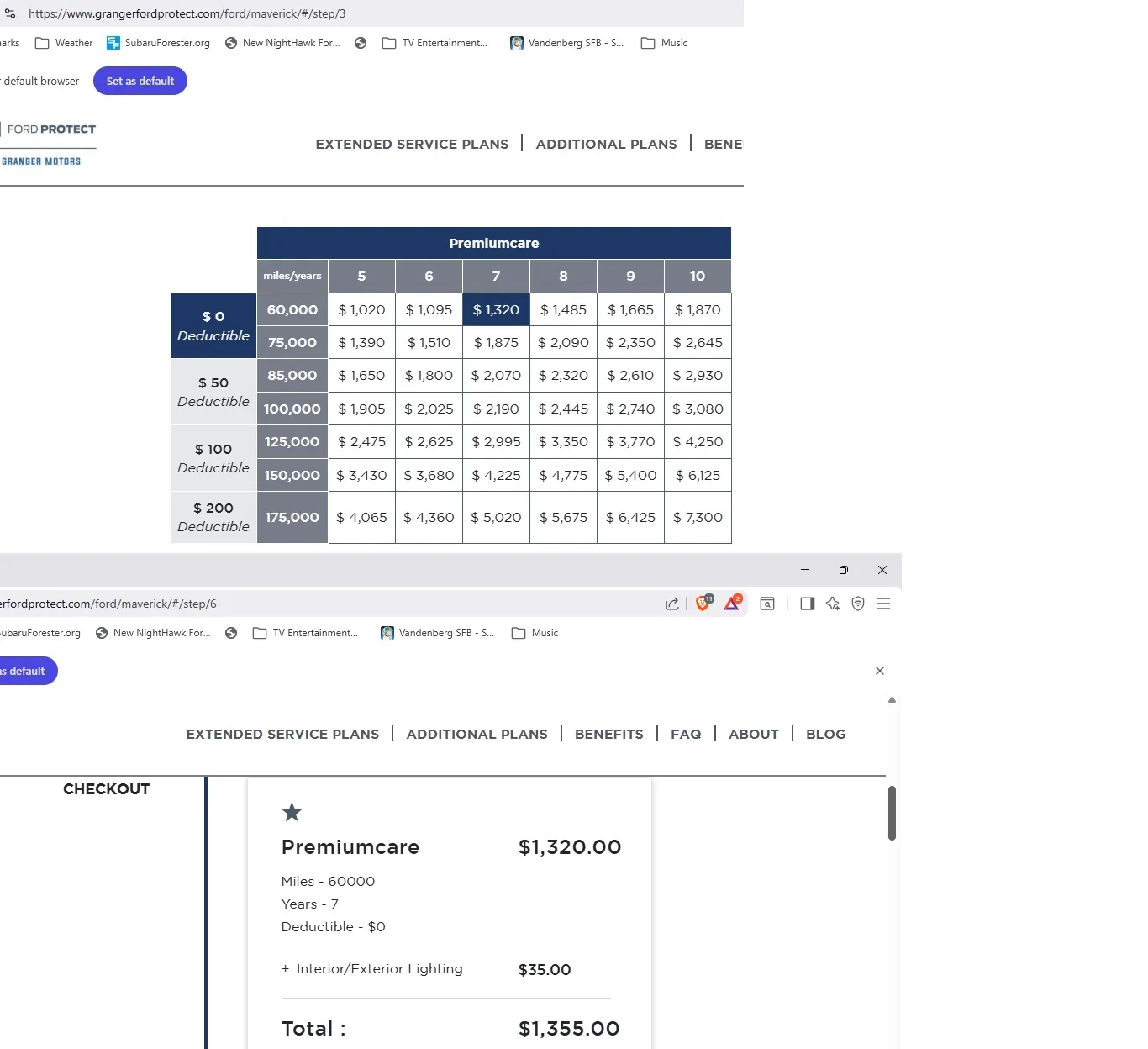The image size is (1148, 1049).
Task: Click the upper window address bar URL
Action: point(187,13)
